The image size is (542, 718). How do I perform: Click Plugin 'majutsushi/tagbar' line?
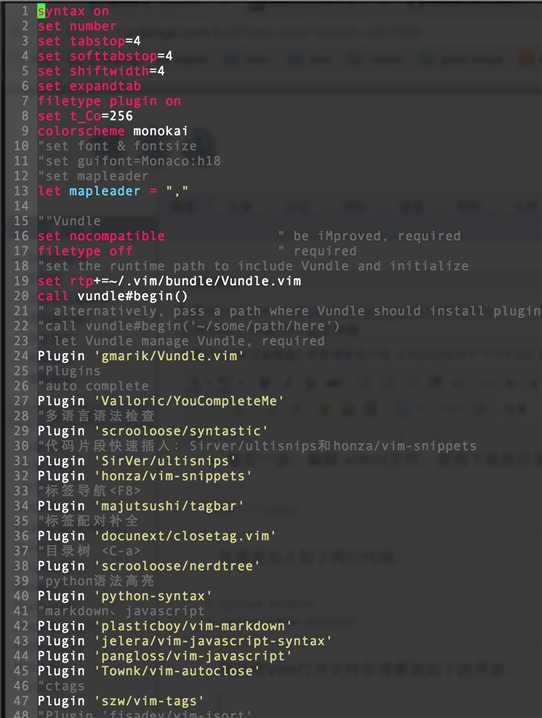141,506
